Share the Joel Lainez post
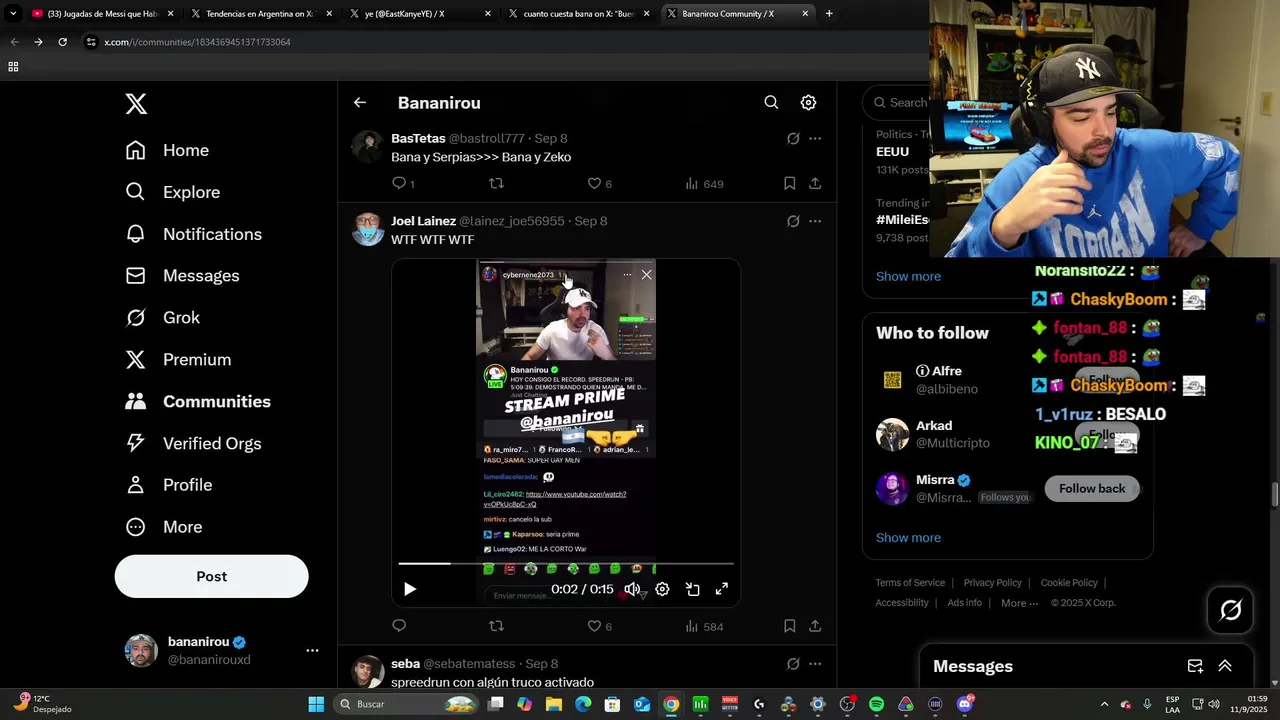 coord(815,626)
